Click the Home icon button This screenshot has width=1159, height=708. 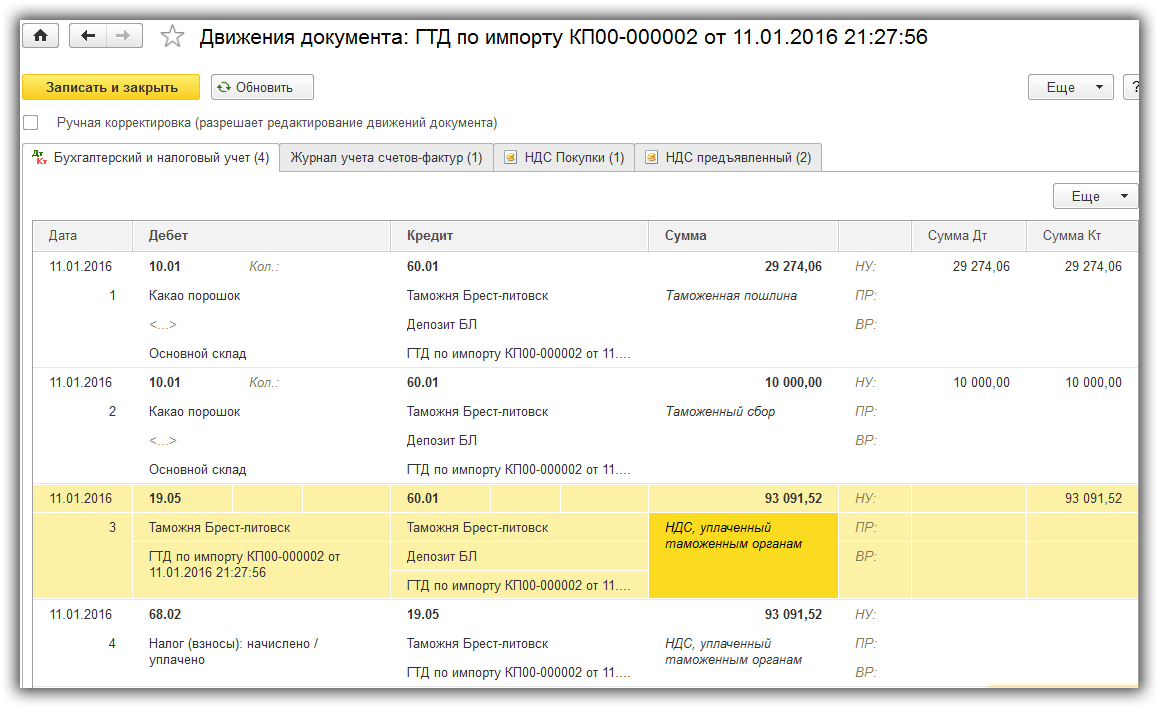point(41,36)
